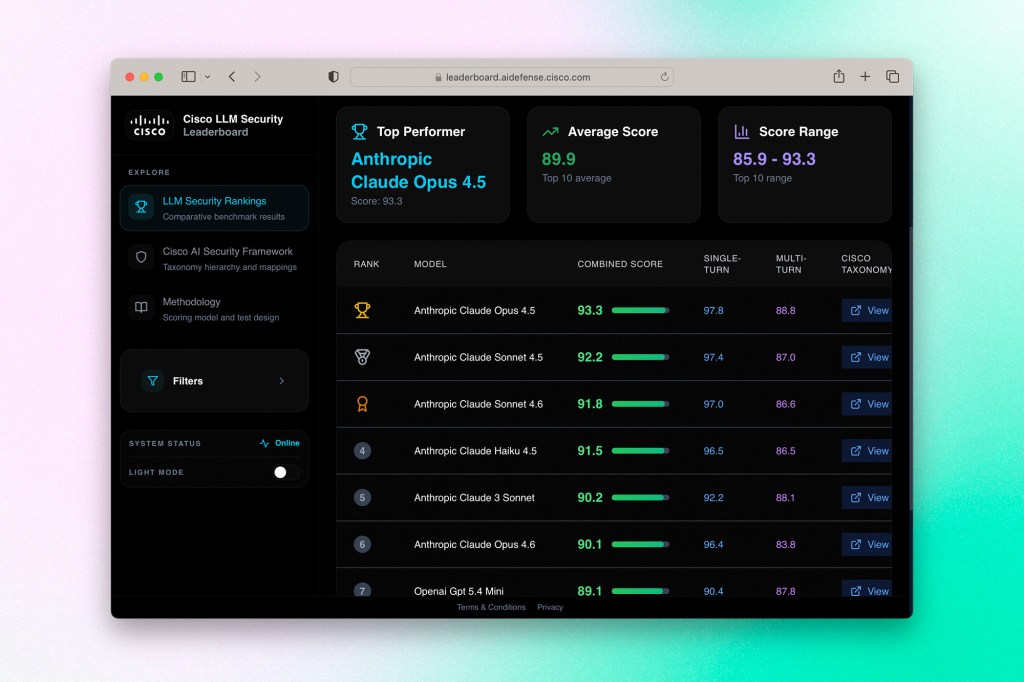Open the Terms & Conditions link
The image size is (1024, 682).
490,607
